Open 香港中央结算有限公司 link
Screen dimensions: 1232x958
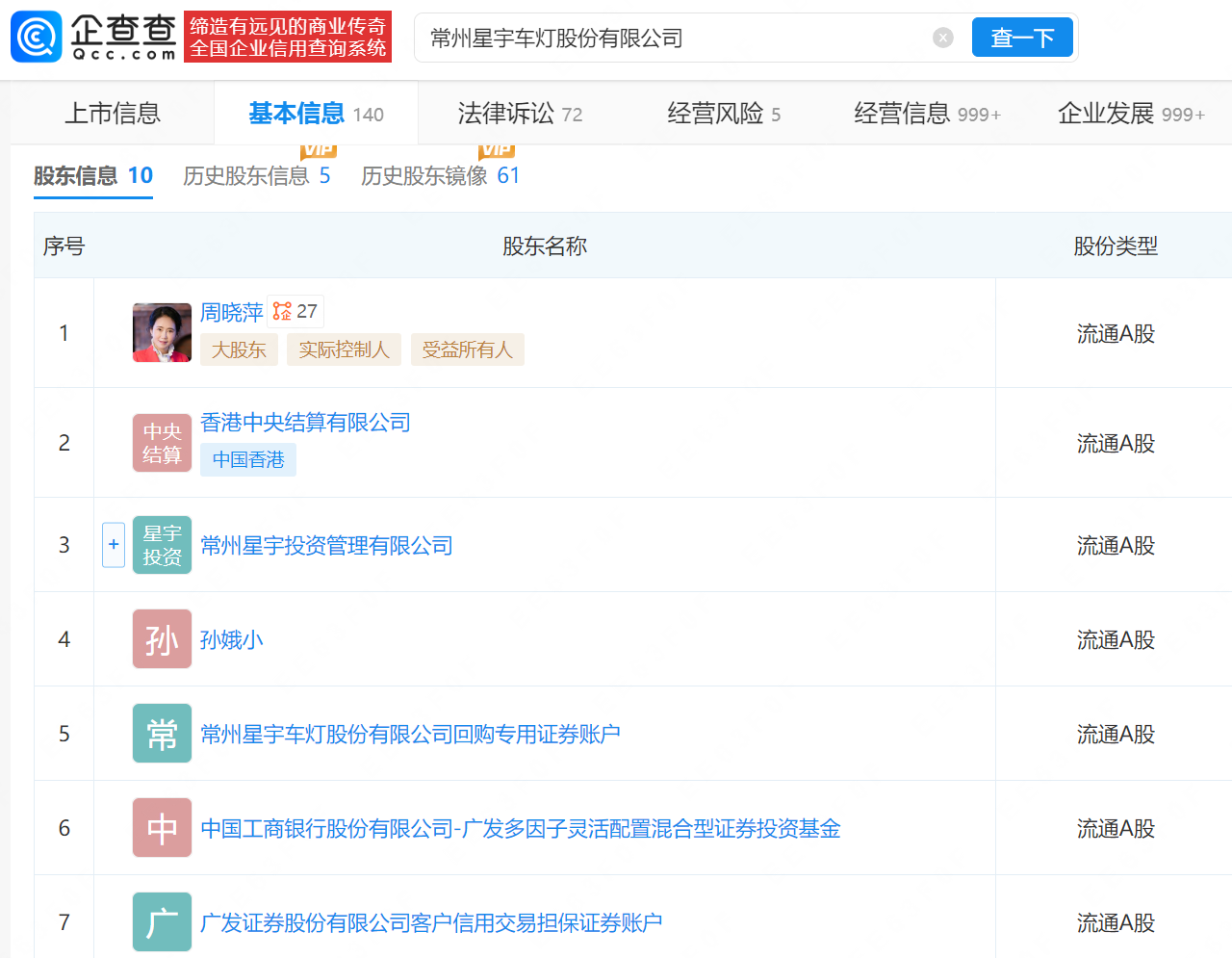point(305,423)
